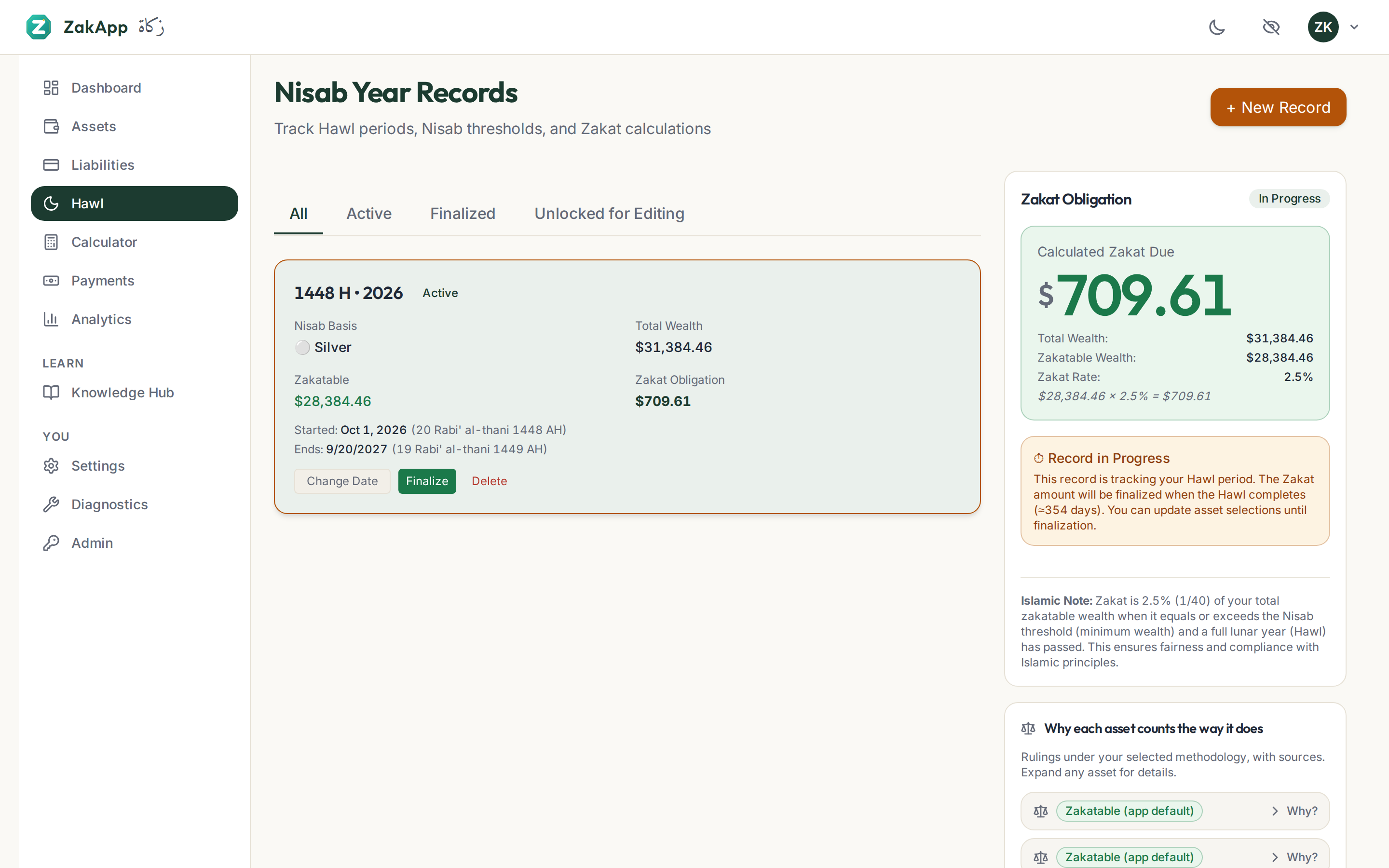Select the All records tab

pos(299,214)
